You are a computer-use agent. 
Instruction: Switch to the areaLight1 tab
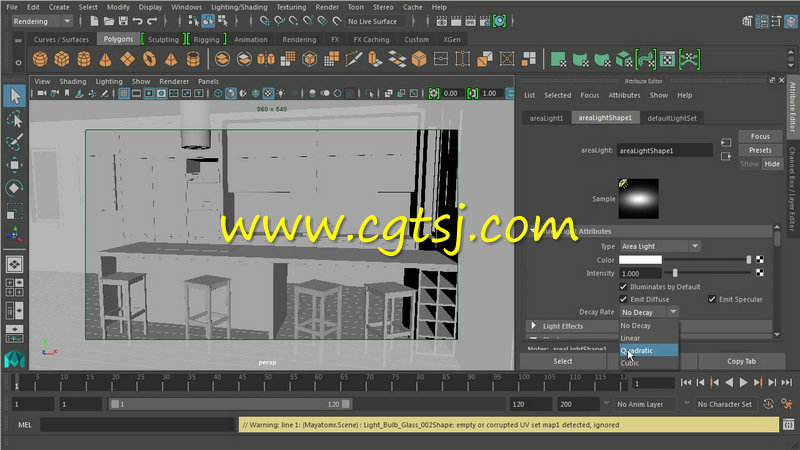(x=546, y=118)
